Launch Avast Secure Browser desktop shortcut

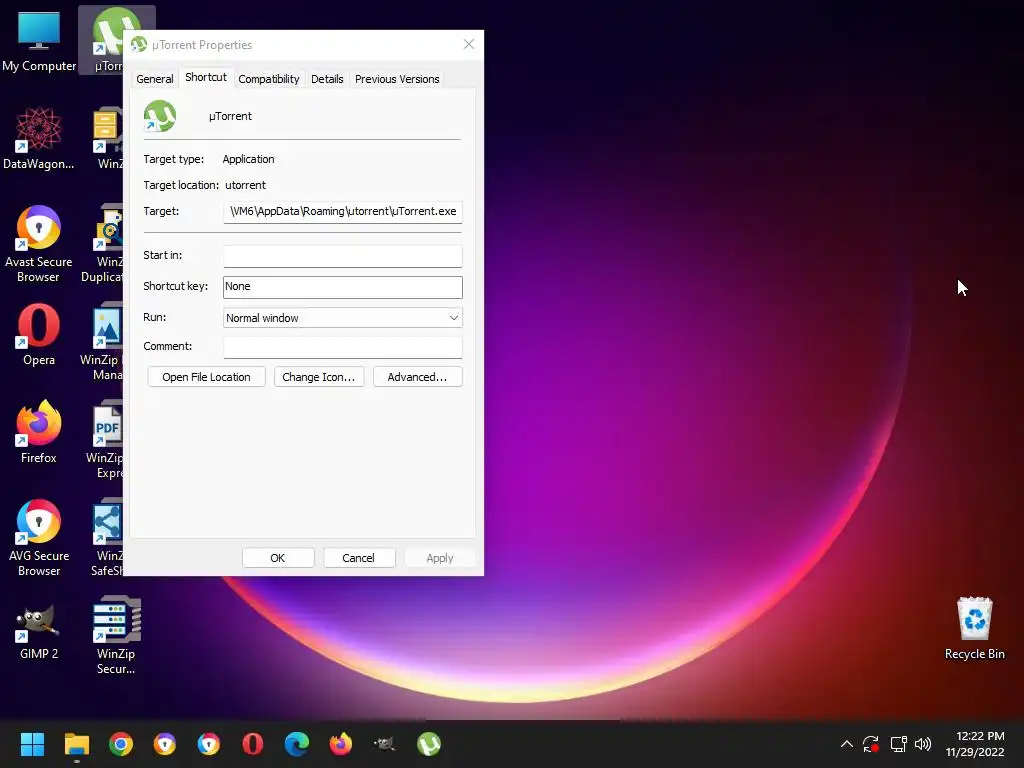pyautogui.click(x=39, y=244)
